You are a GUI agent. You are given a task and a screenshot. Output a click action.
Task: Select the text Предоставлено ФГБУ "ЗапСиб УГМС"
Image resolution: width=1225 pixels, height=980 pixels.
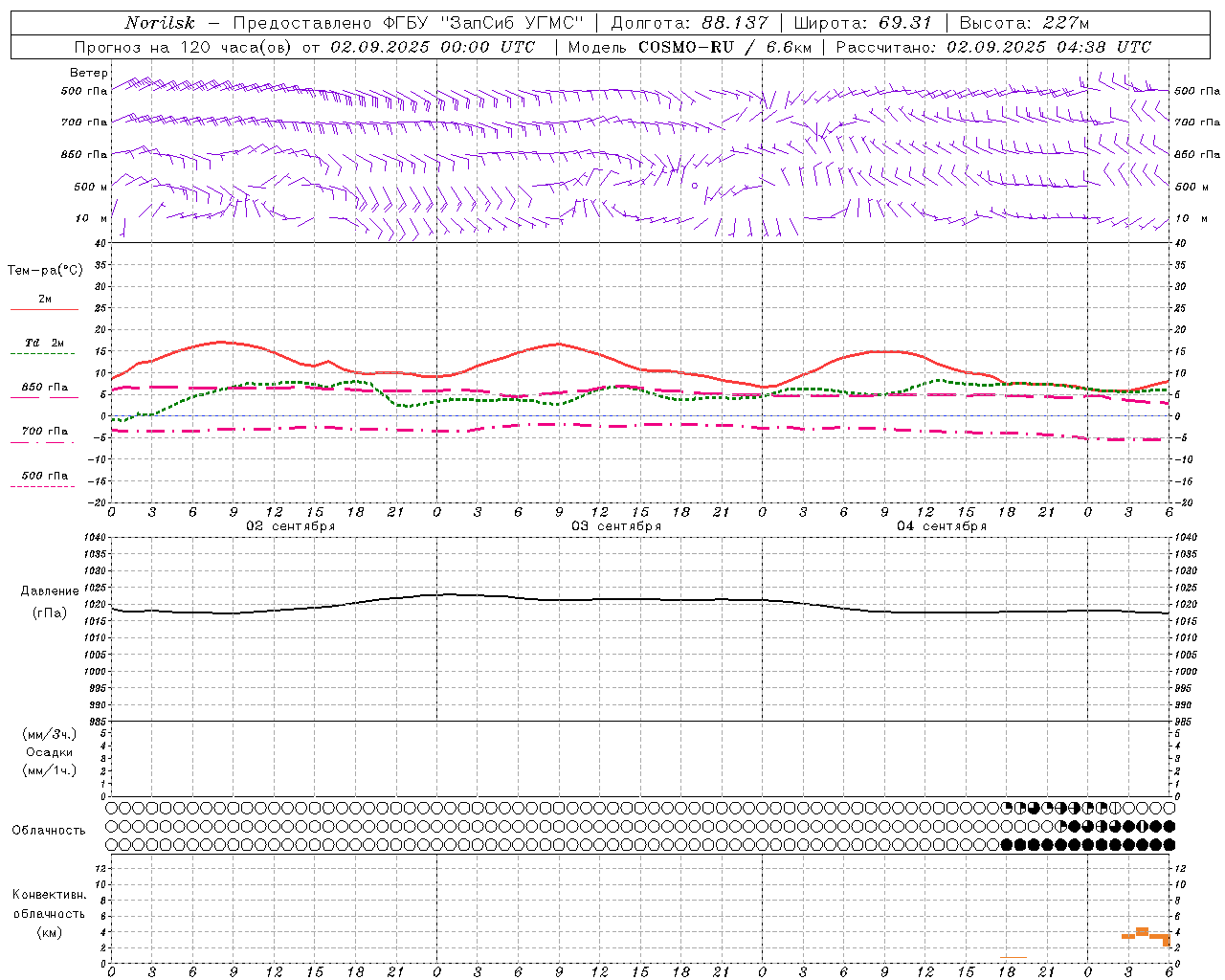point(408,23)
